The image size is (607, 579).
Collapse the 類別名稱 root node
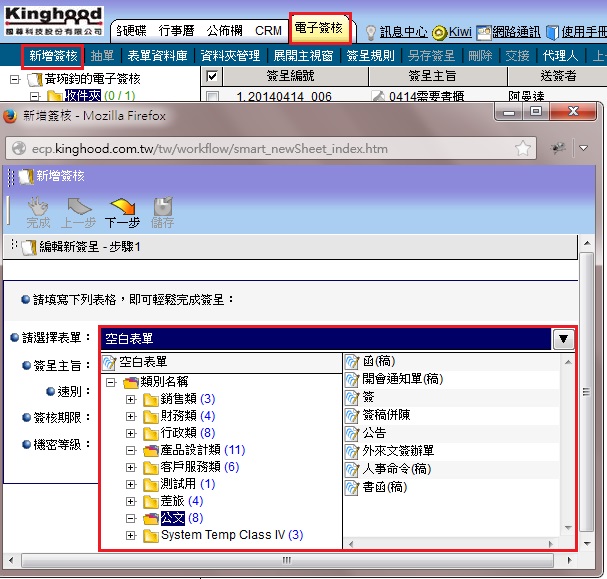111,382
